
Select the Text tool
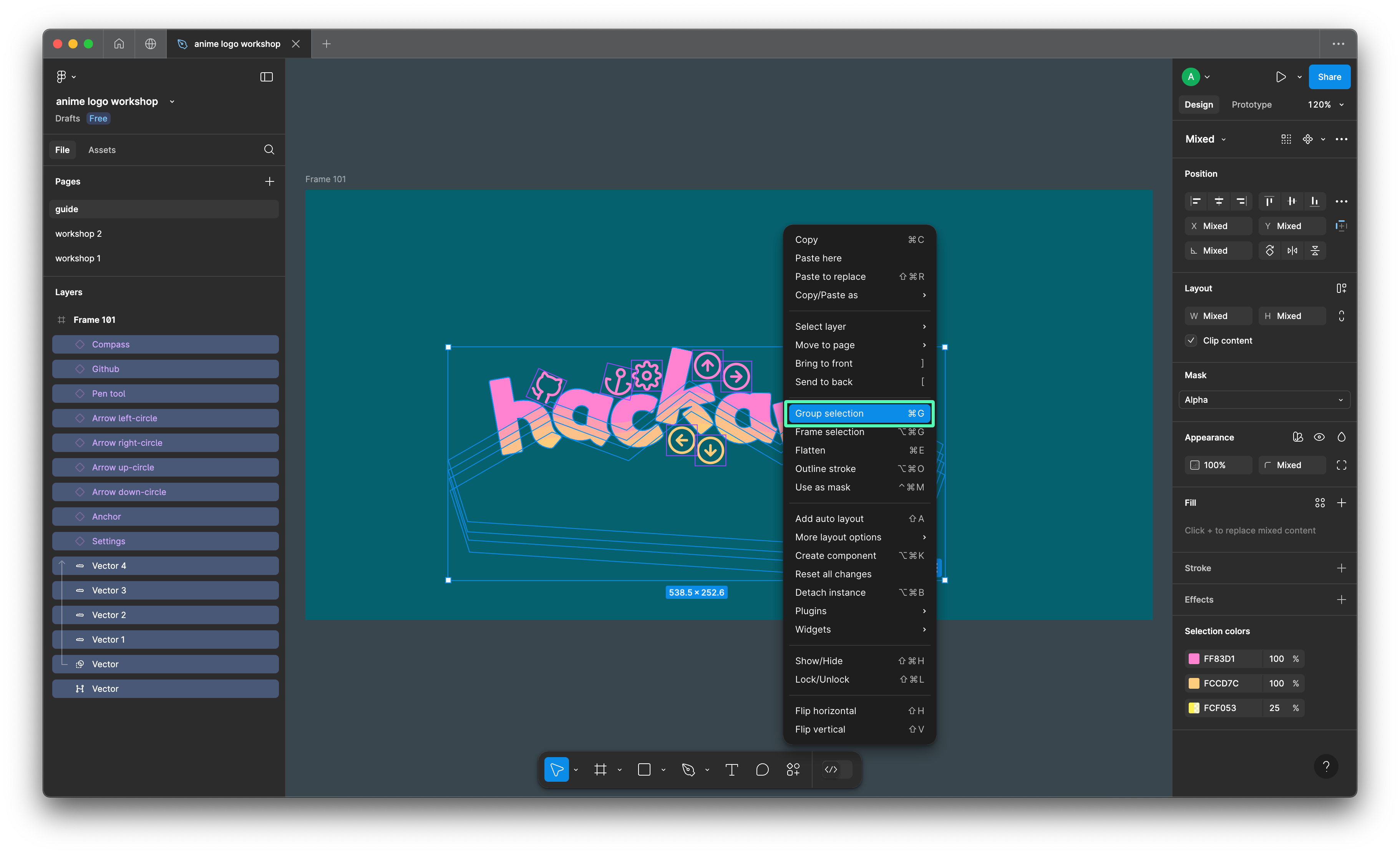click(x=731, y=769)
